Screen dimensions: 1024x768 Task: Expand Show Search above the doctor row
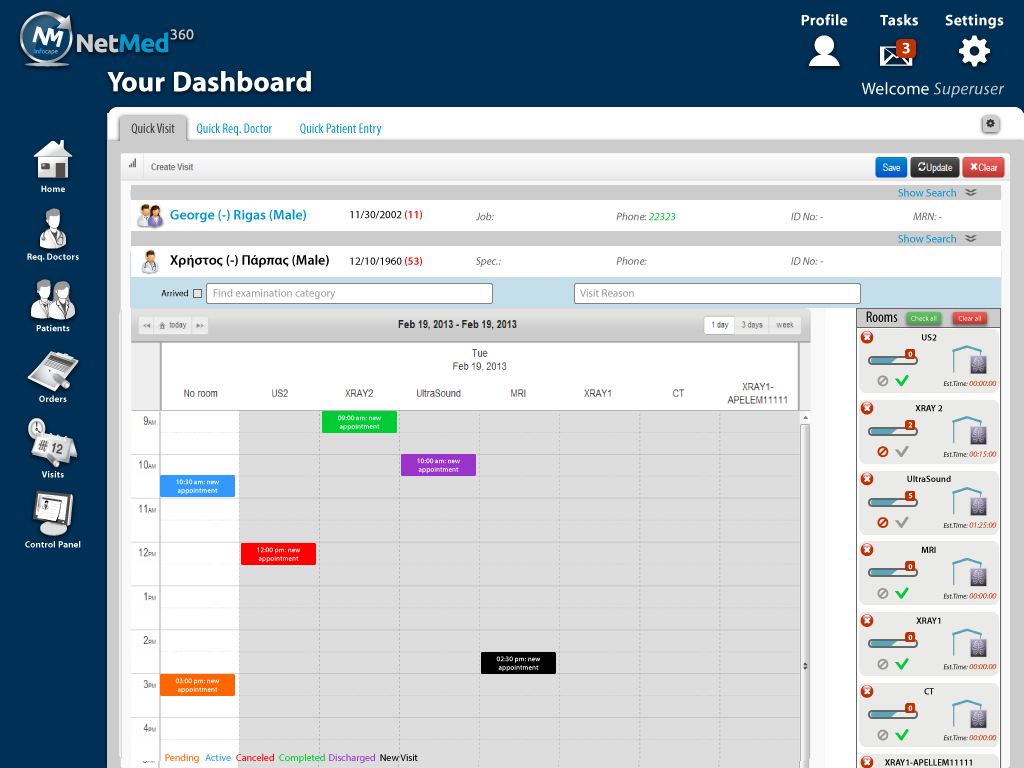(936, 238)
